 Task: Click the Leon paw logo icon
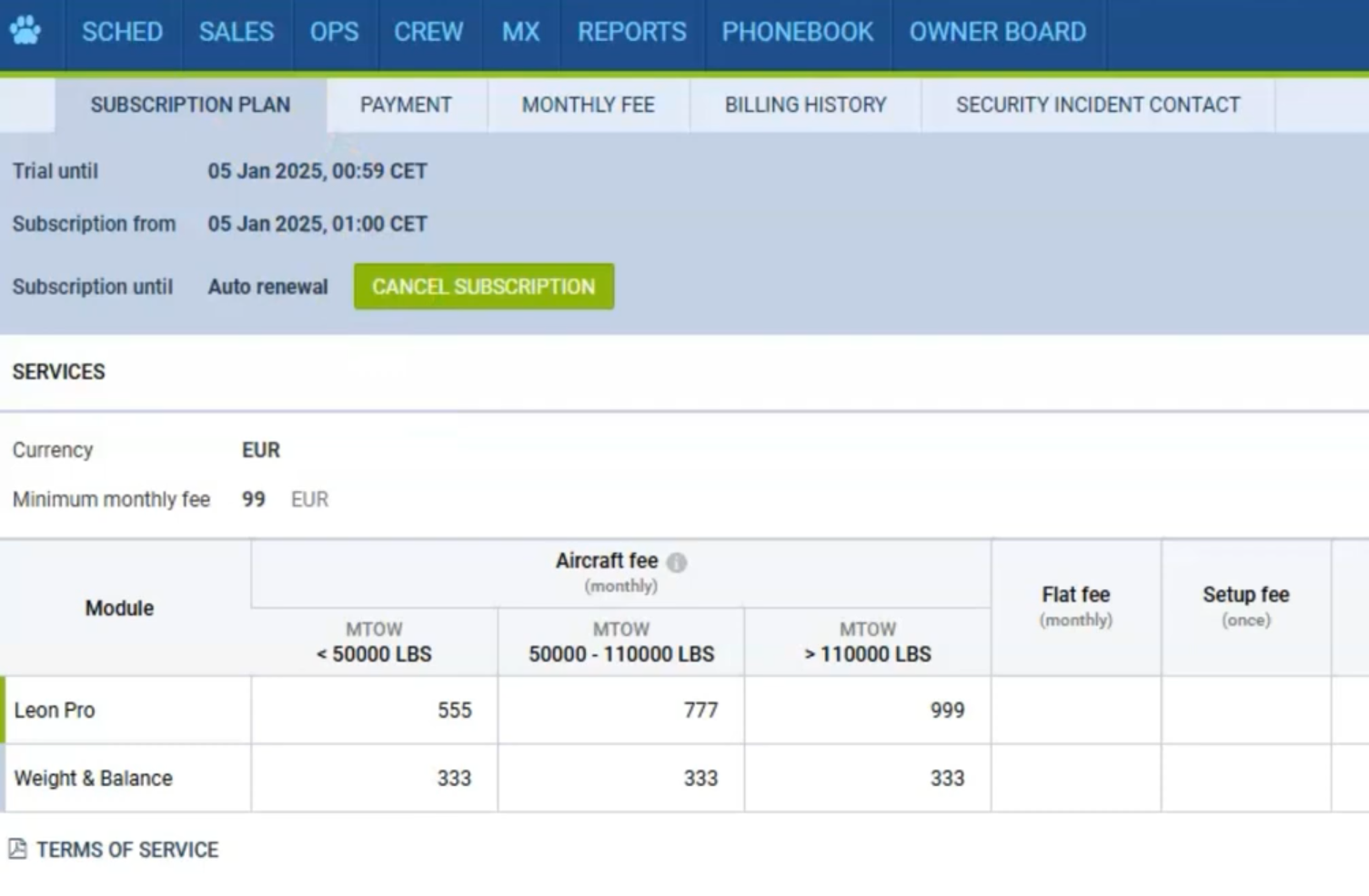pos(25,32)
